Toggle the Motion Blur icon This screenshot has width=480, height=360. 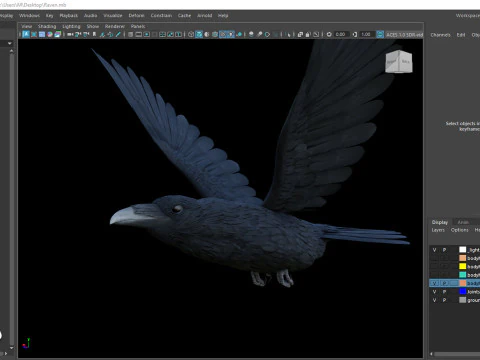[x=259, y=34]
